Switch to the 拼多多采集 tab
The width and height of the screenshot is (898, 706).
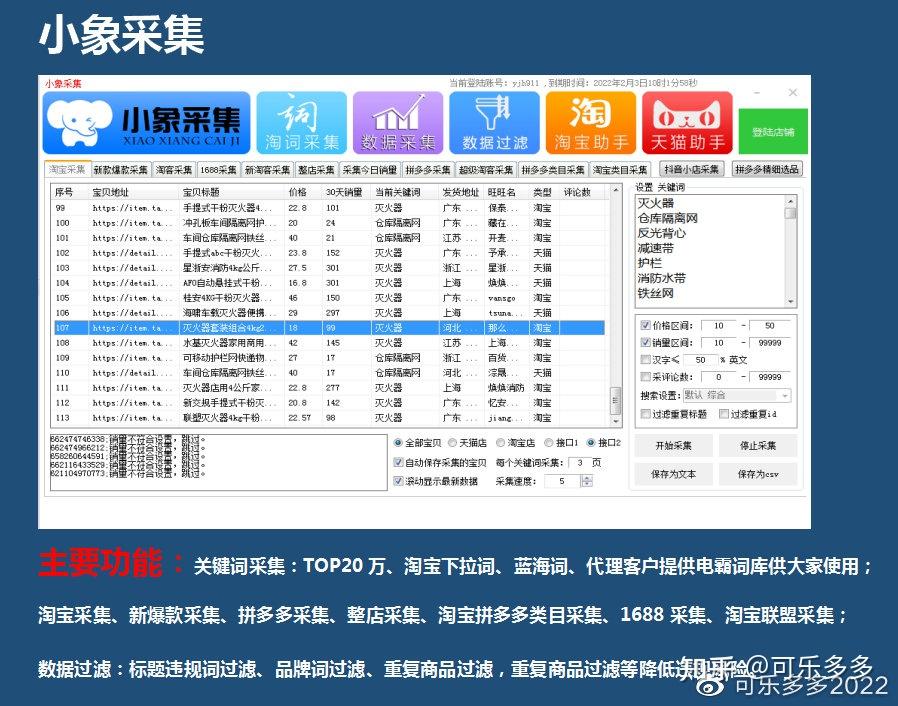tap(428, 170)
